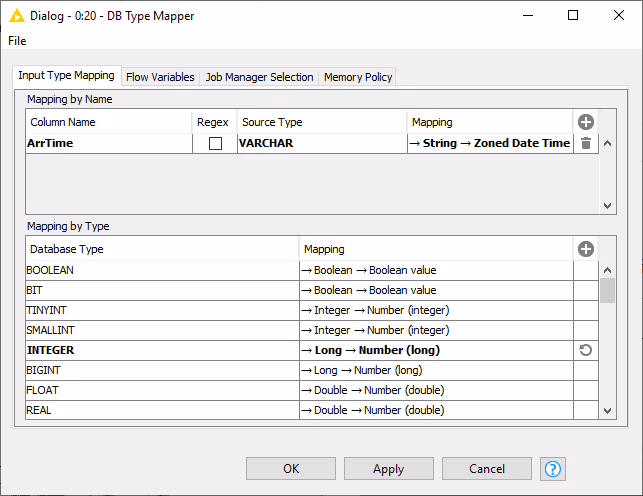
Task: Confirm the dialog with OK
Action: (291, 469)
